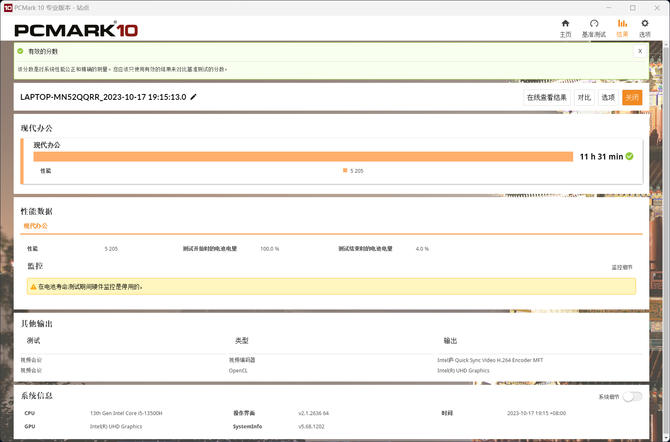670x442 pixels.
Task: Click the vertical scrollbar on right edge
Action: pyautogui.click(x=666, y=239)
